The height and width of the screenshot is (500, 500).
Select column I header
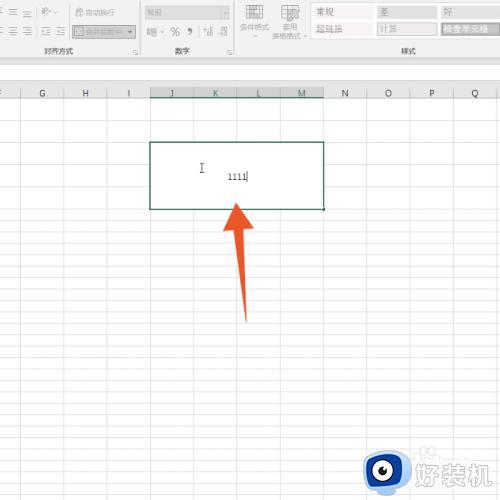(129, 93)
